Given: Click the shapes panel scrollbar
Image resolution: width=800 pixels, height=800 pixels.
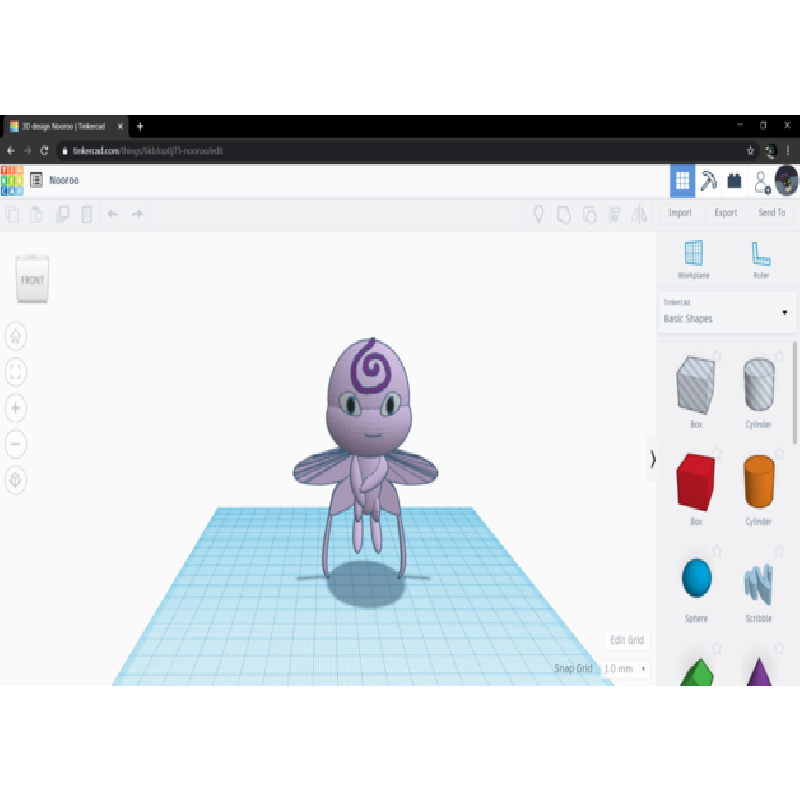Looking at the screenshot, I should (x=794, y=393).
